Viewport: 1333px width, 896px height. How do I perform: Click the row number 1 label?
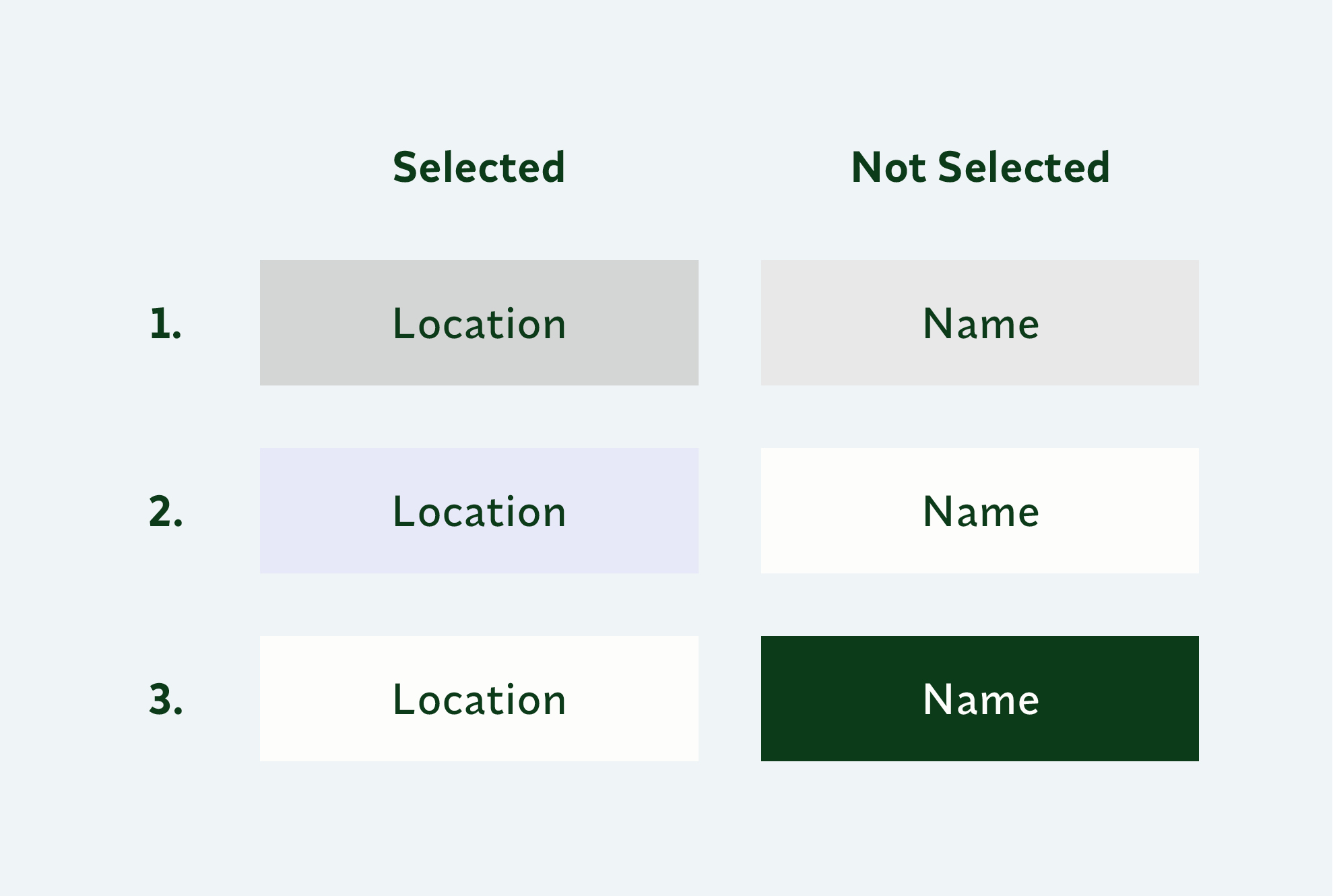[166, 323]
